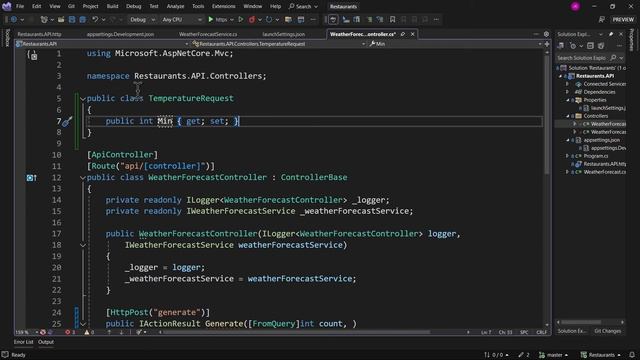Open the TemperatureRequest type navigation dropdown
Image resolution: width=640 pixels, height=360 pixels.
coord(278,44)
